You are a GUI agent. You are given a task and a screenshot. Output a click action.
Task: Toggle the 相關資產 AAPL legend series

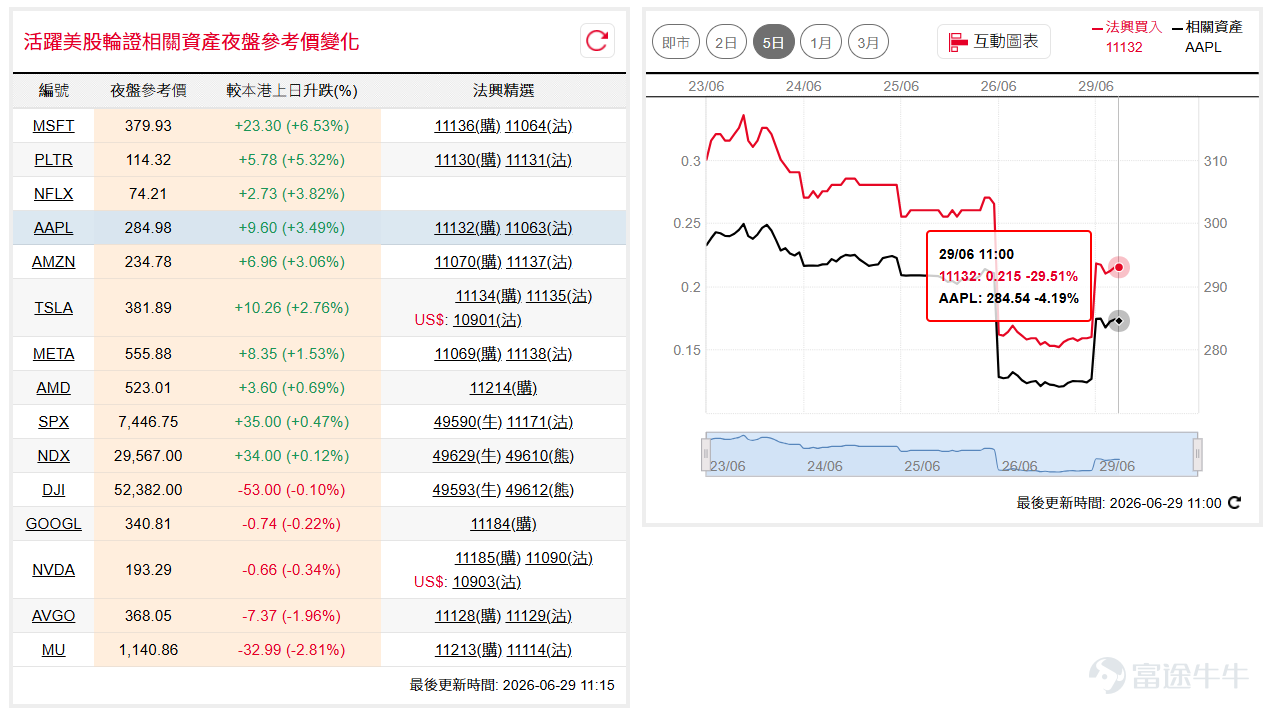1207,37
